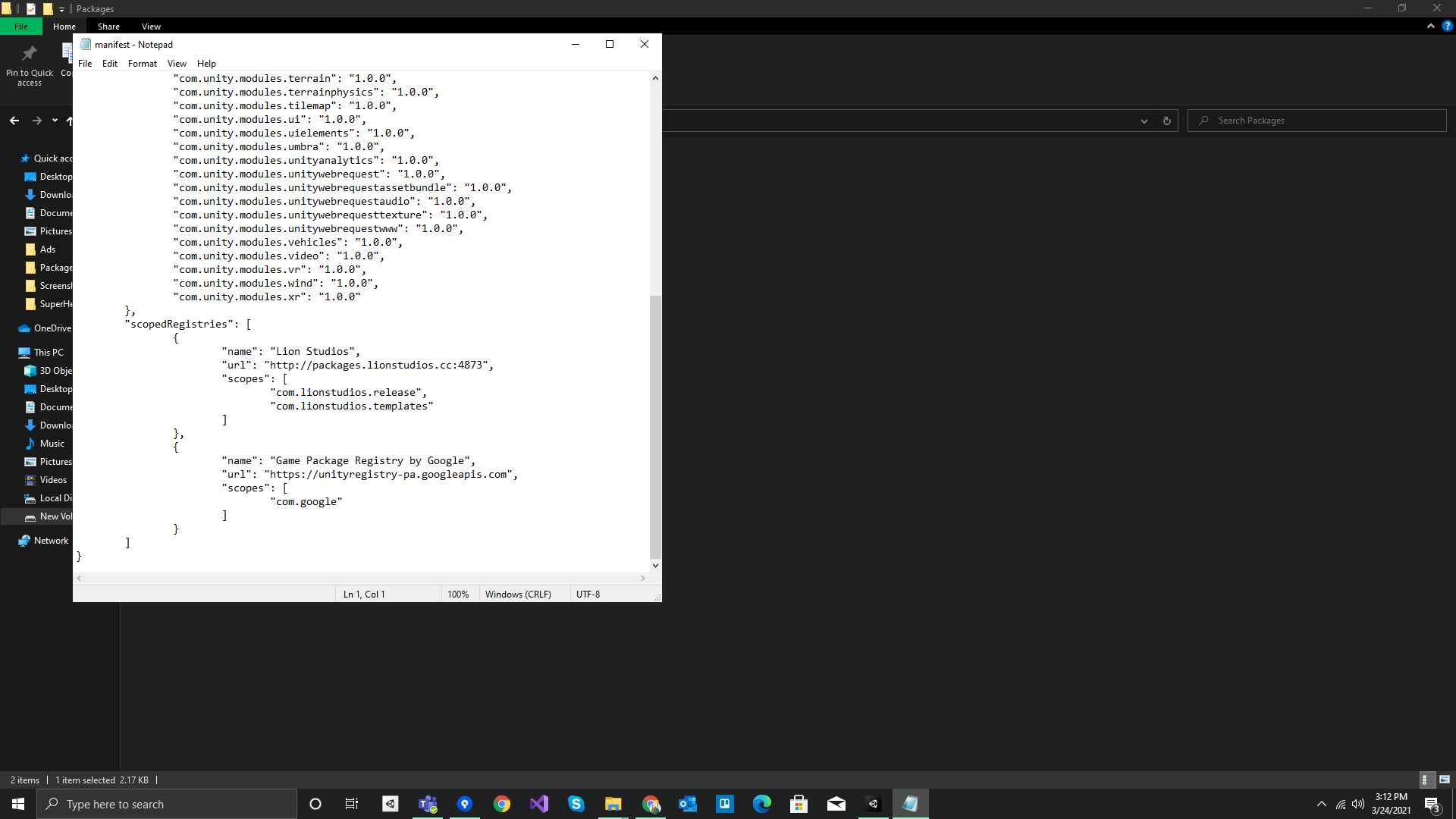The image size is (1456, 819).
Task: Open Microsoft Edge from the taskbar
Action: tap(761, 803)
